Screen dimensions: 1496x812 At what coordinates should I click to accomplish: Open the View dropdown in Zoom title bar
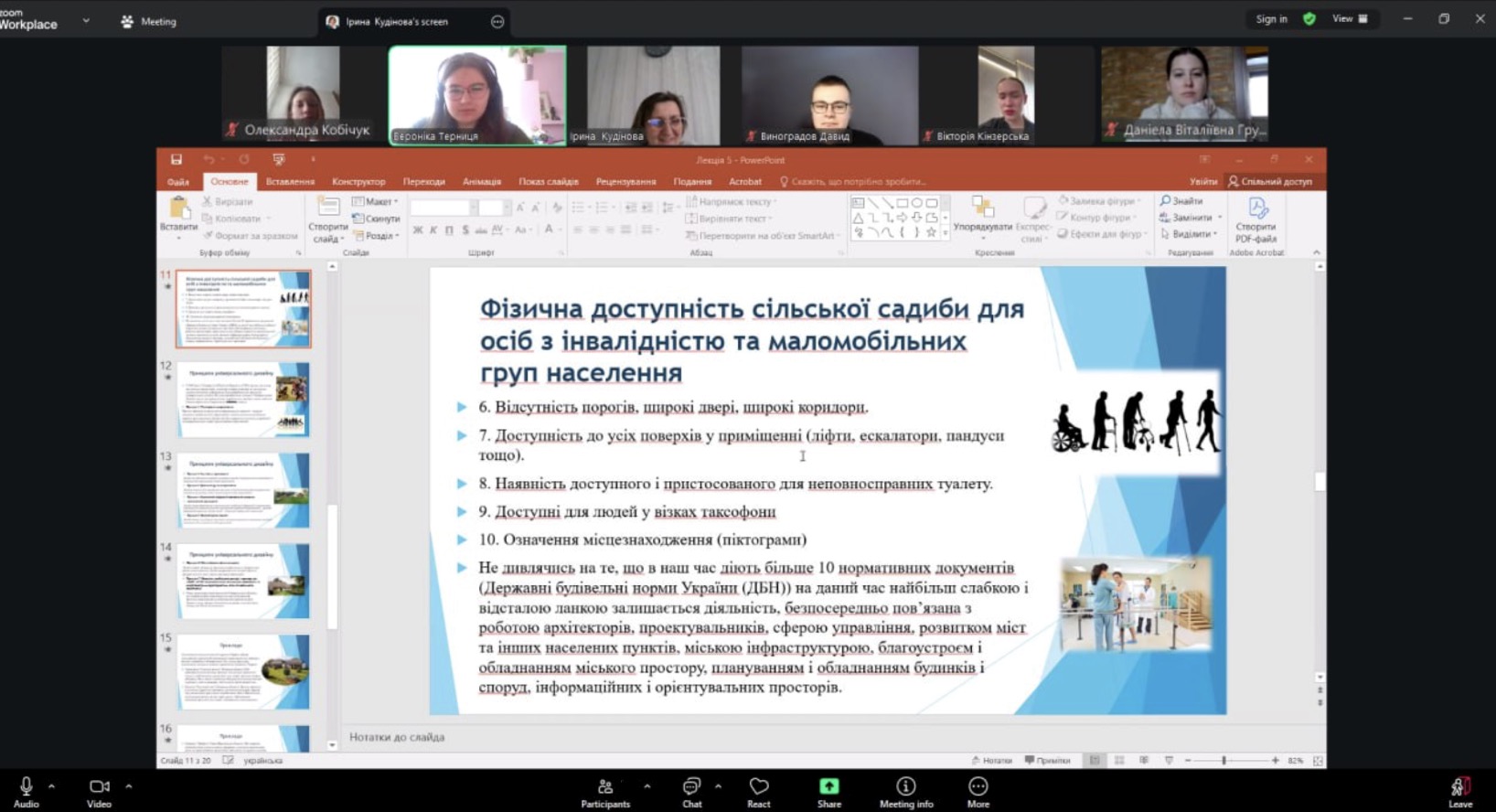tap(1349, 19)
